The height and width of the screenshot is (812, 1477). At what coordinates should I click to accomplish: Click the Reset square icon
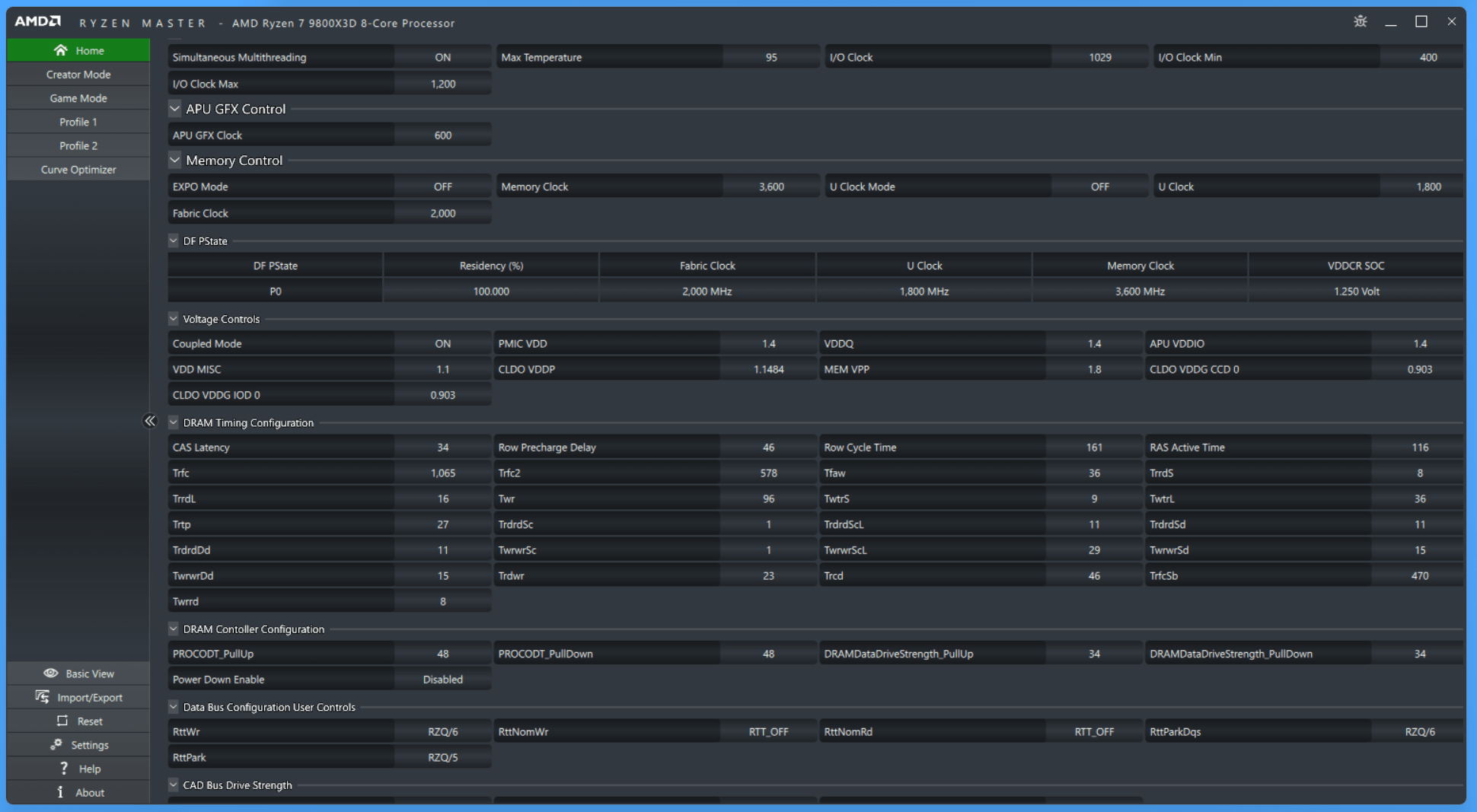(62, 721)
